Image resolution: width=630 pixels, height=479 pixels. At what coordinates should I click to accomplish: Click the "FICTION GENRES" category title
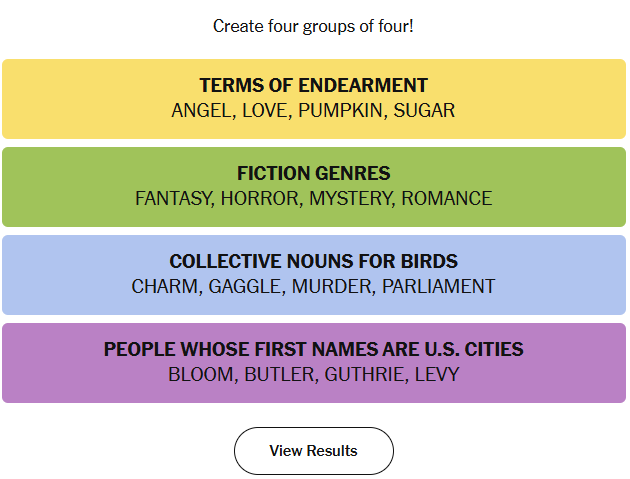click(313, 174)
